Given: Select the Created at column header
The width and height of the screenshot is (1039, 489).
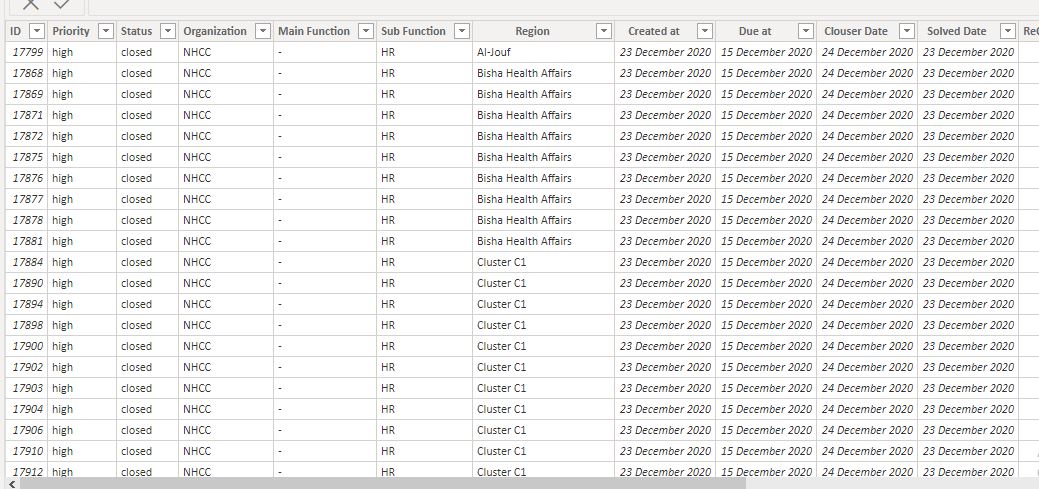Looking at the screenshot, I should [654, 31].
